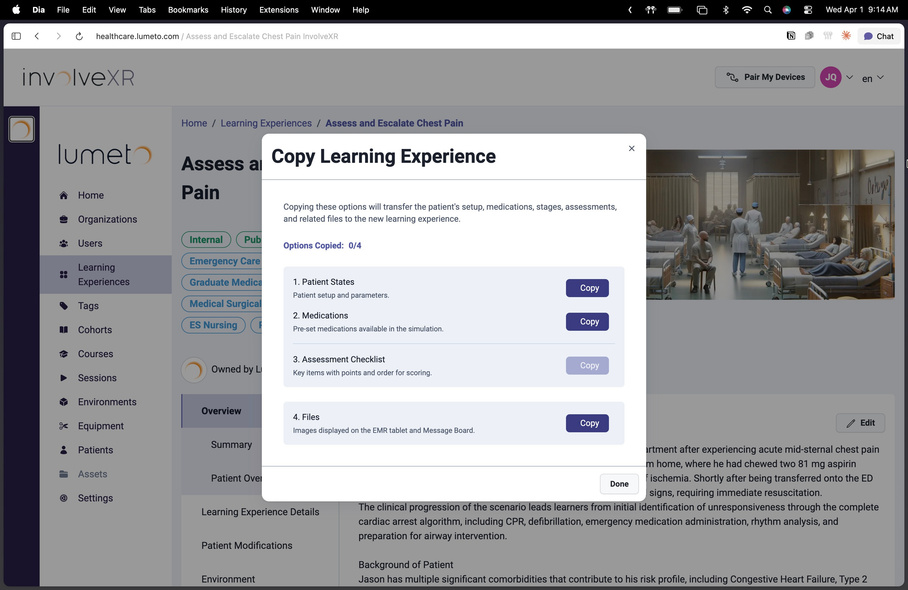The image size is (908, 590).
Task: Click the Equipment icon in sidebar
Action: pos(64,426)
